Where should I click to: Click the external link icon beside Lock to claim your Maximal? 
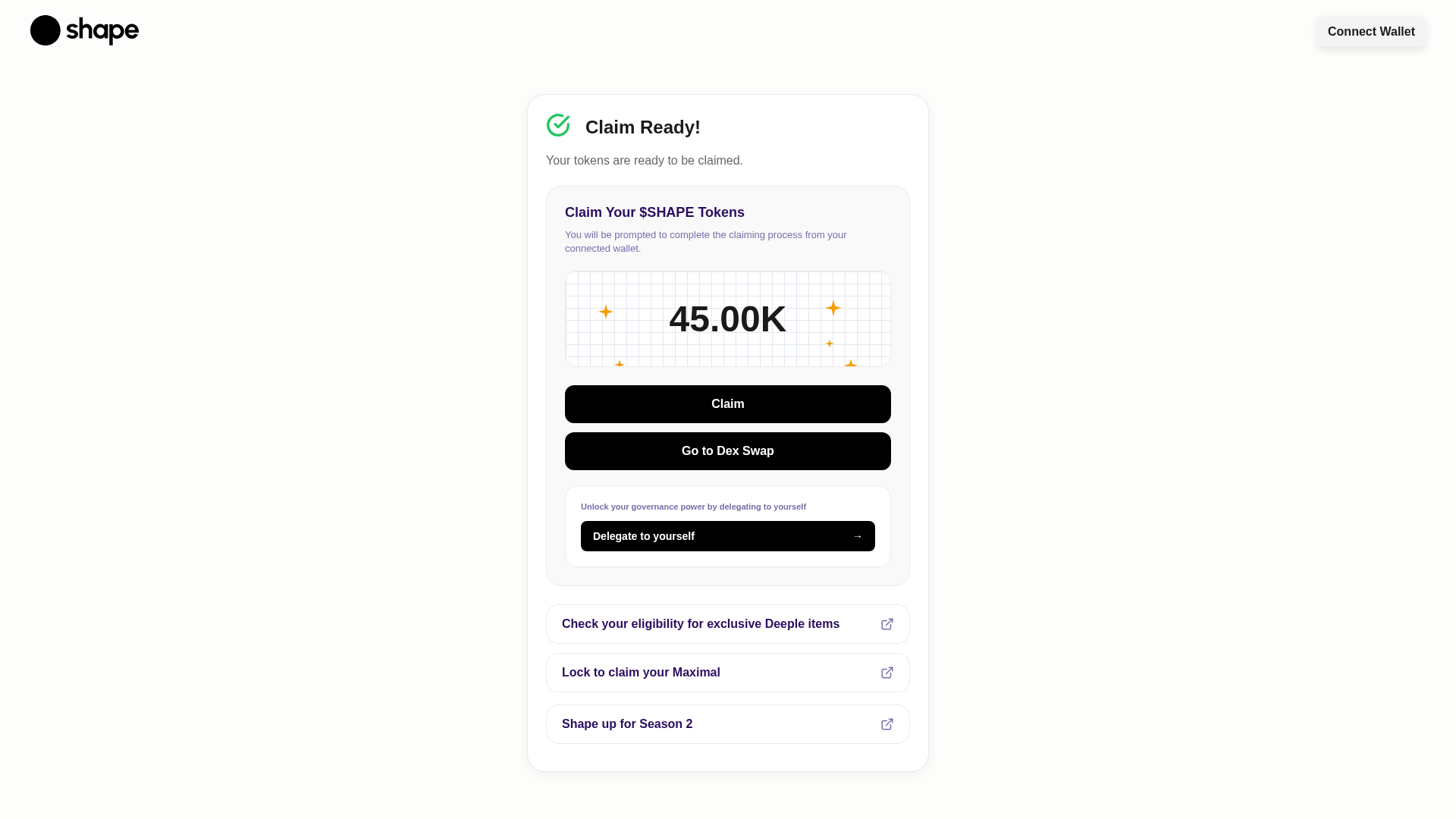click(x=886, y=673)
